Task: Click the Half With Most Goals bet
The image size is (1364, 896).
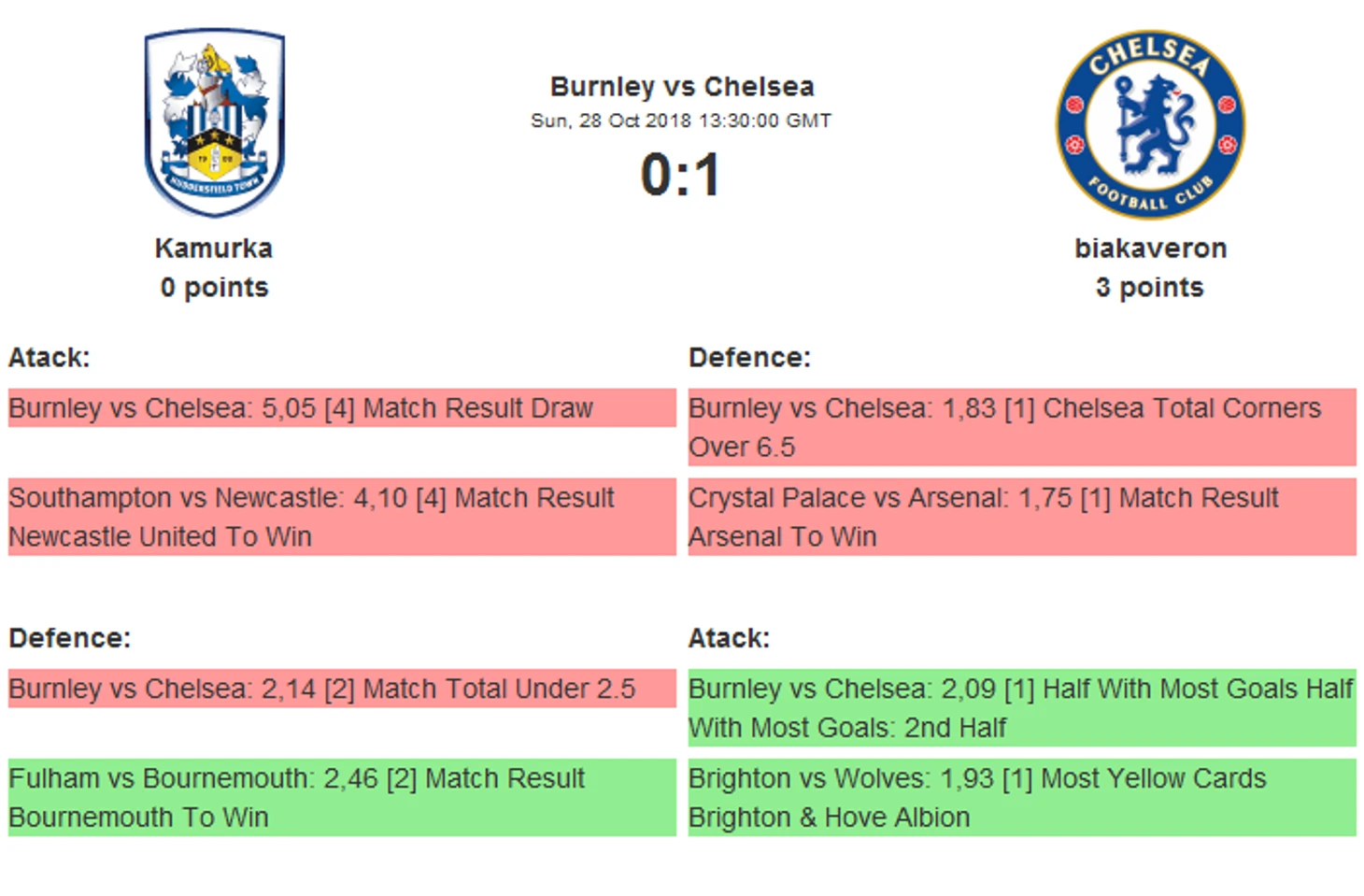Action: (x=1021, y=707)
